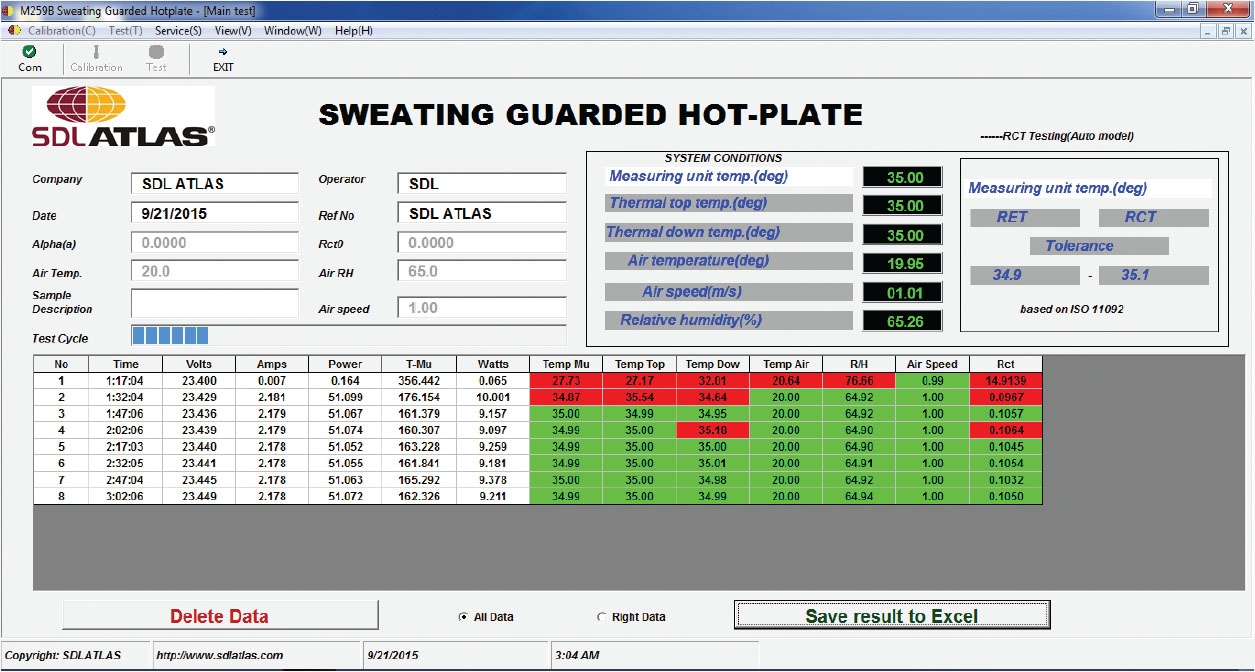Click the Watts cell 10.001
1255x672 pixels.
pos(493,397)
